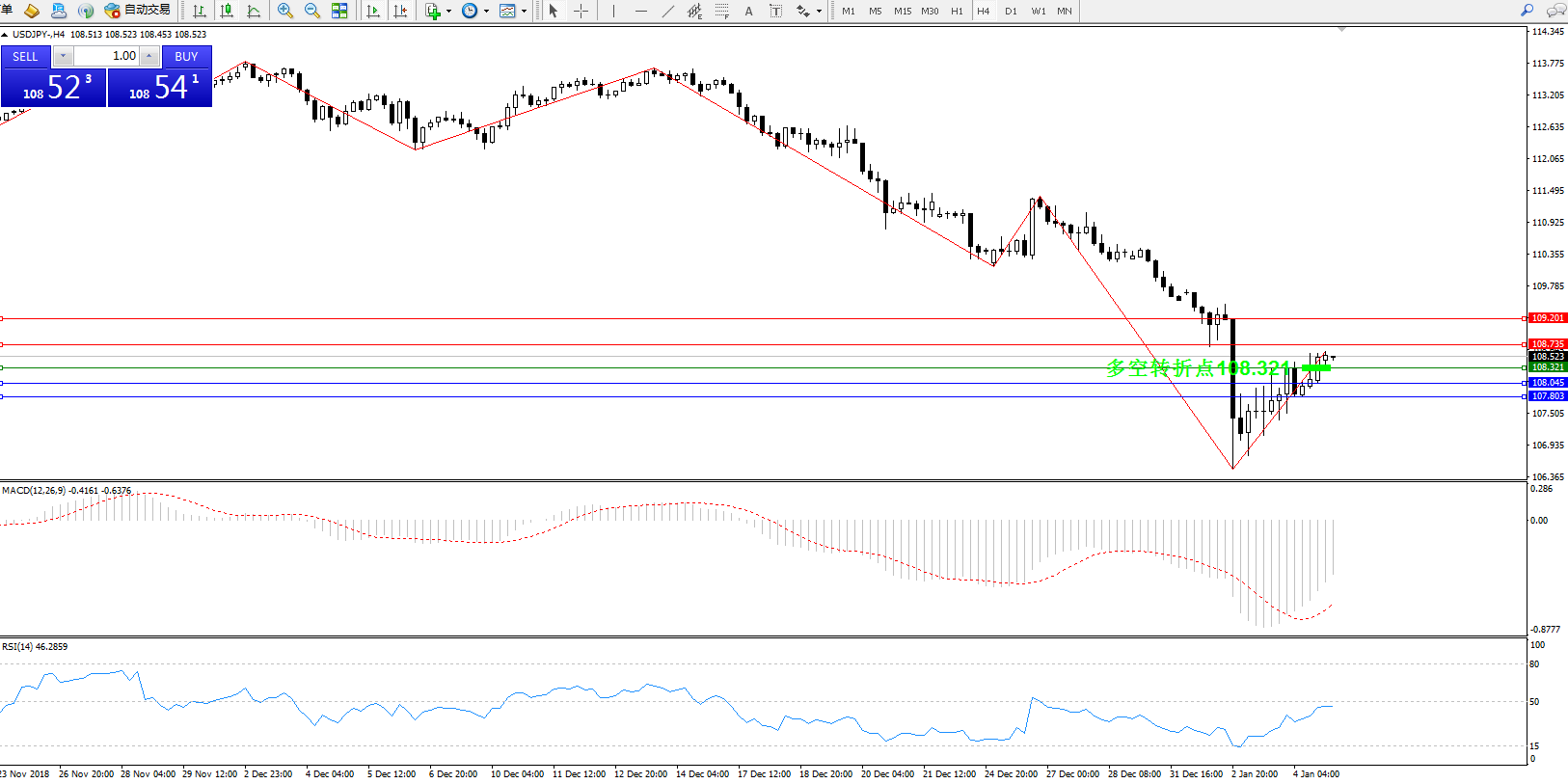The image size is (1568, 784).
Task: Open the indicators list dropdown arrow
Action: tap(448, 11)
